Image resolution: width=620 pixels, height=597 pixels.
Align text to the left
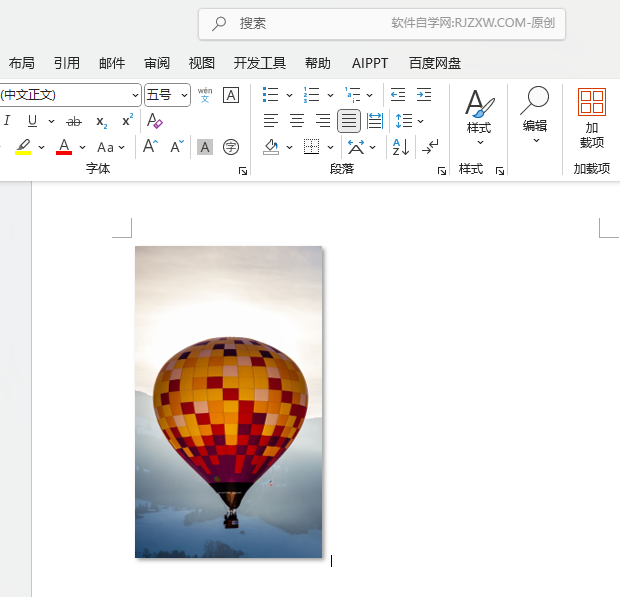coord(270,121)
